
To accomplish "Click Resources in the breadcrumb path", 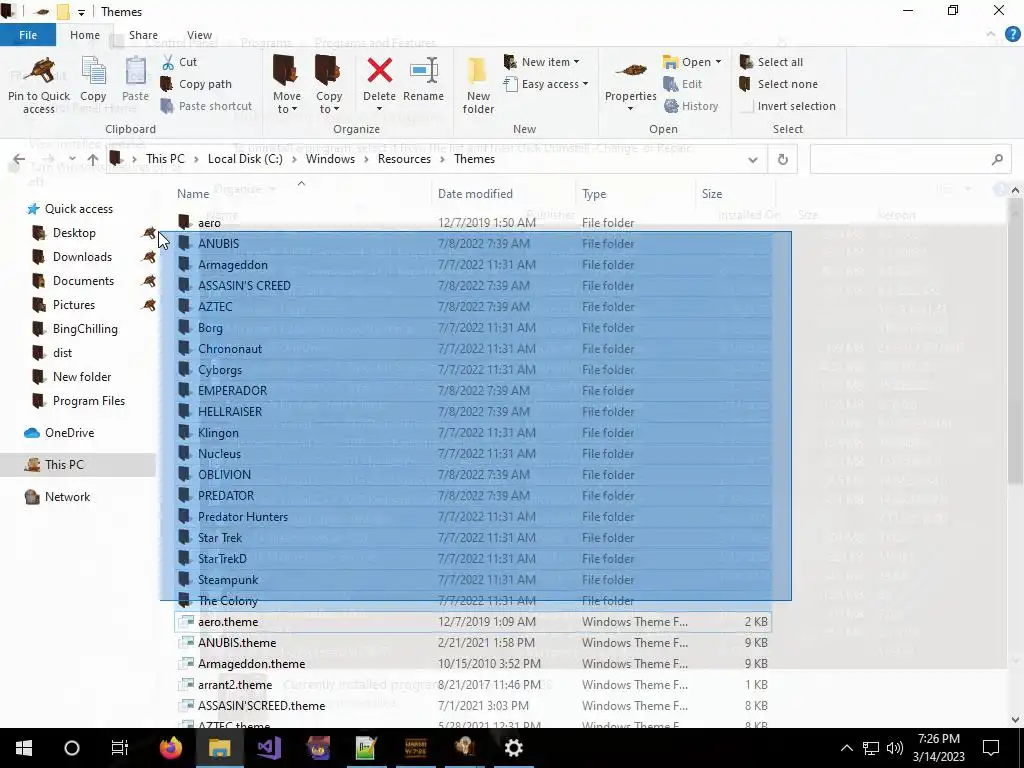I will 404,159.
